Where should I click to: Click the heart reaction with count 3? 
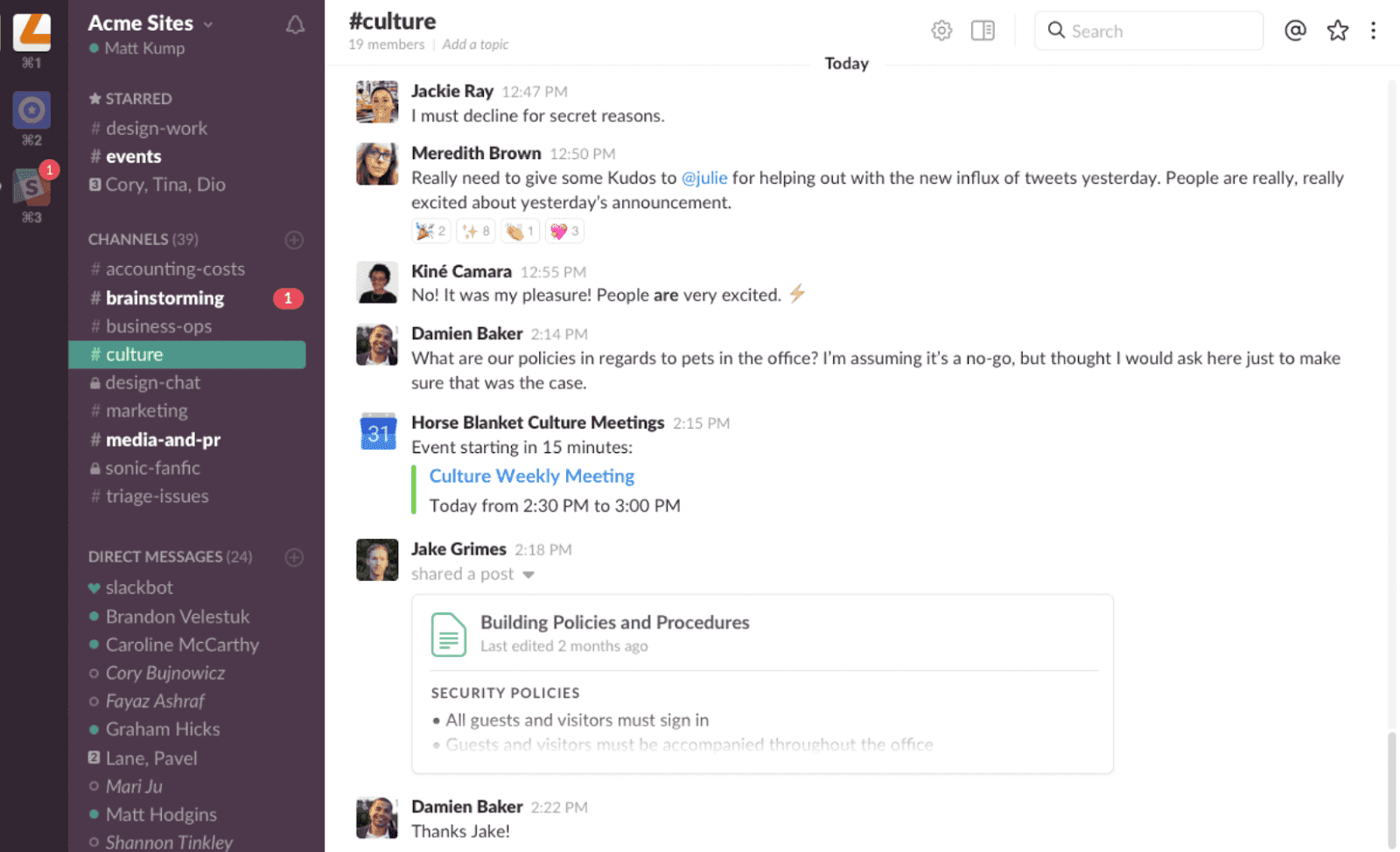click(564, 231)
